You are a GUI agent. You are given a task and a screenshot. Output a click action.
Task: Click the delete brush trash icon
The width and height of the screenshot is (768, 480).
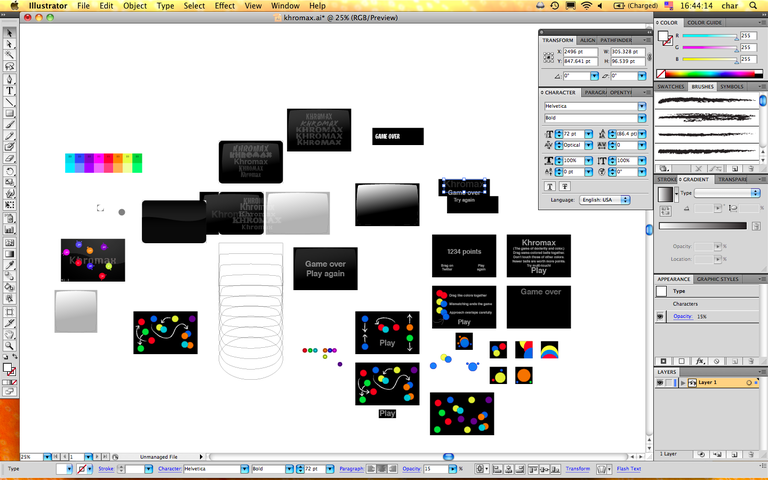[751, 169]
